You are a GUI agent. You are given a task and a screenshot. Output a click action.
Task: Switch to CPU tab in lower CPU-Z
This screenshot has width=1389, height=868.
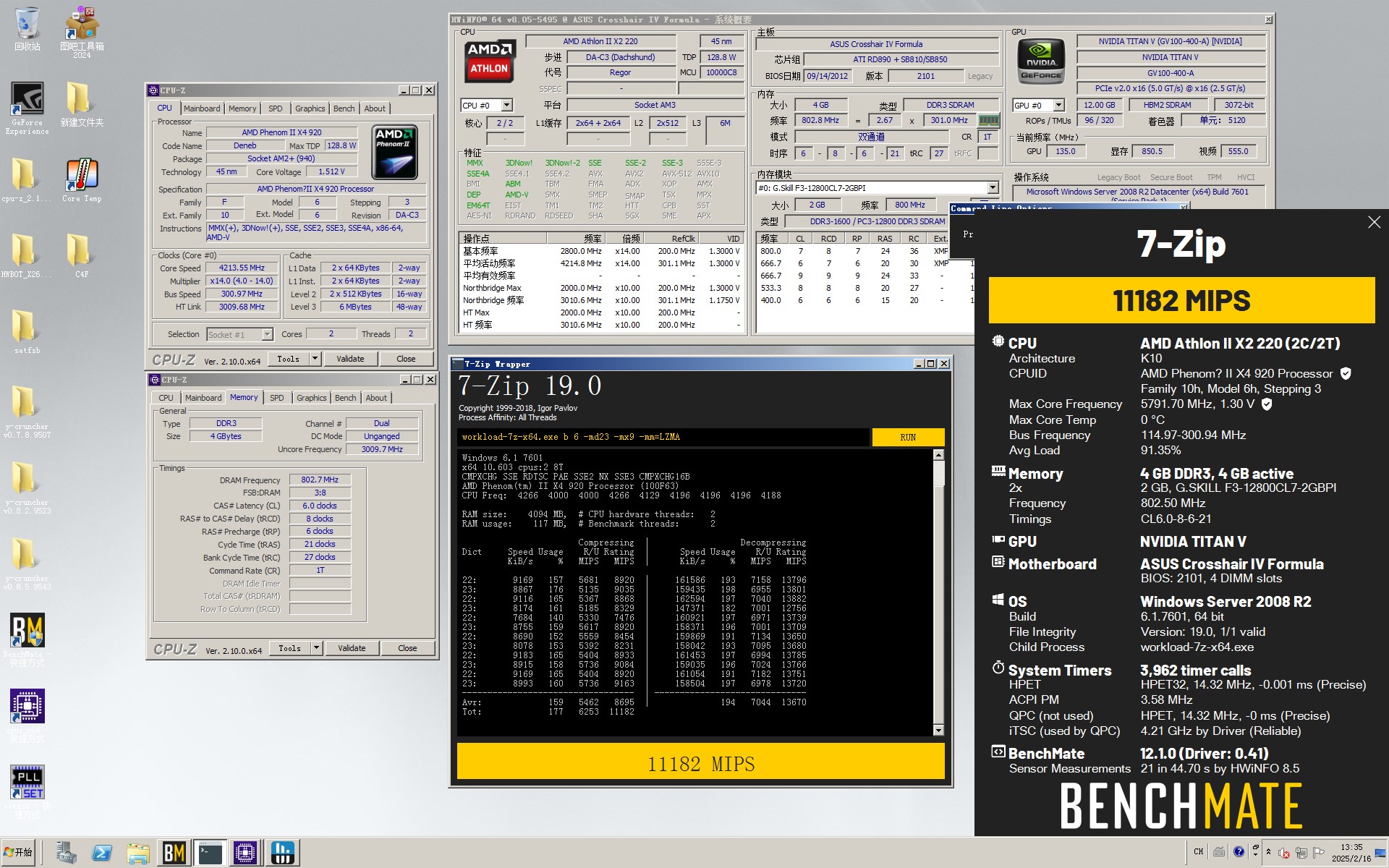pos(166,398)
